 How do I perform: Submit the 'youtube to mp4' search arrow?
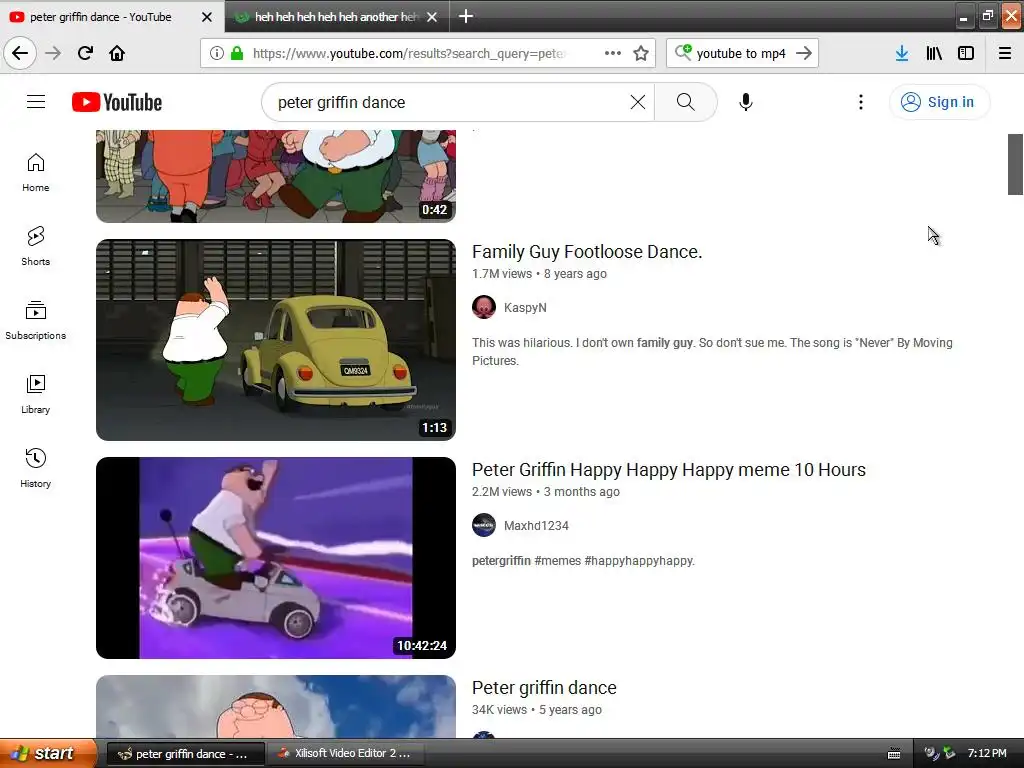(804, 53)
